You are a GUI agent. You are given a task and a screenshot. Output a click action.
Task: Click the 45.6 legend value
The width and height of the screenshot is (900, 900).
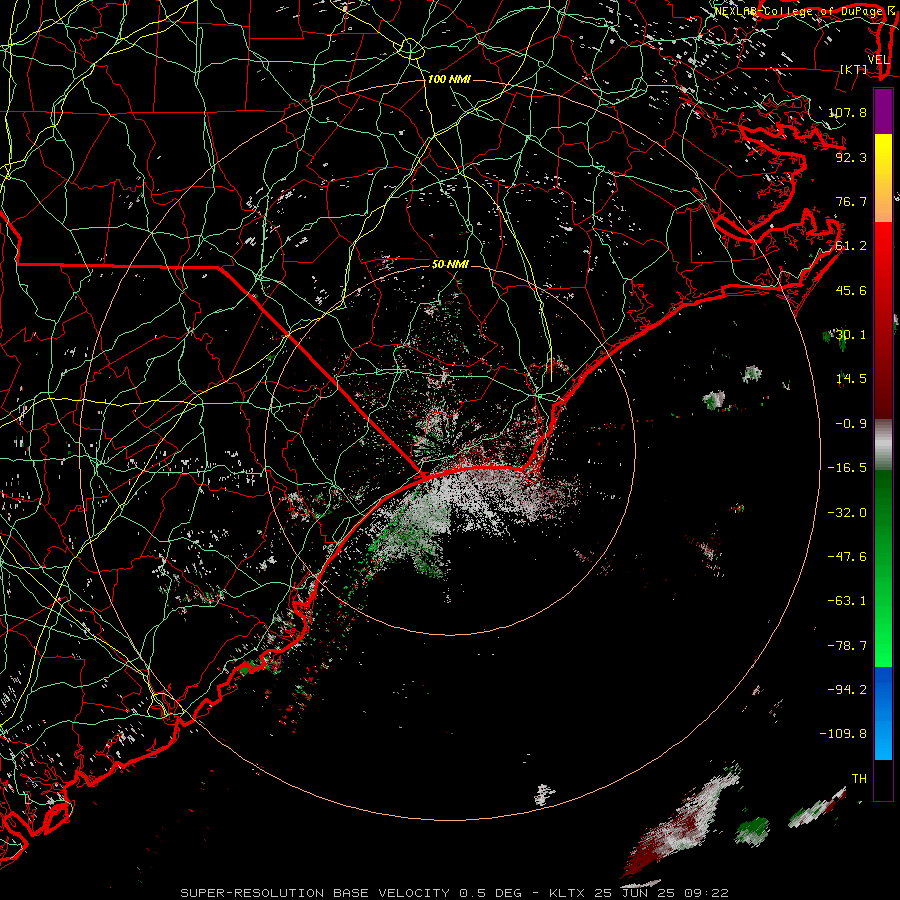851,290
